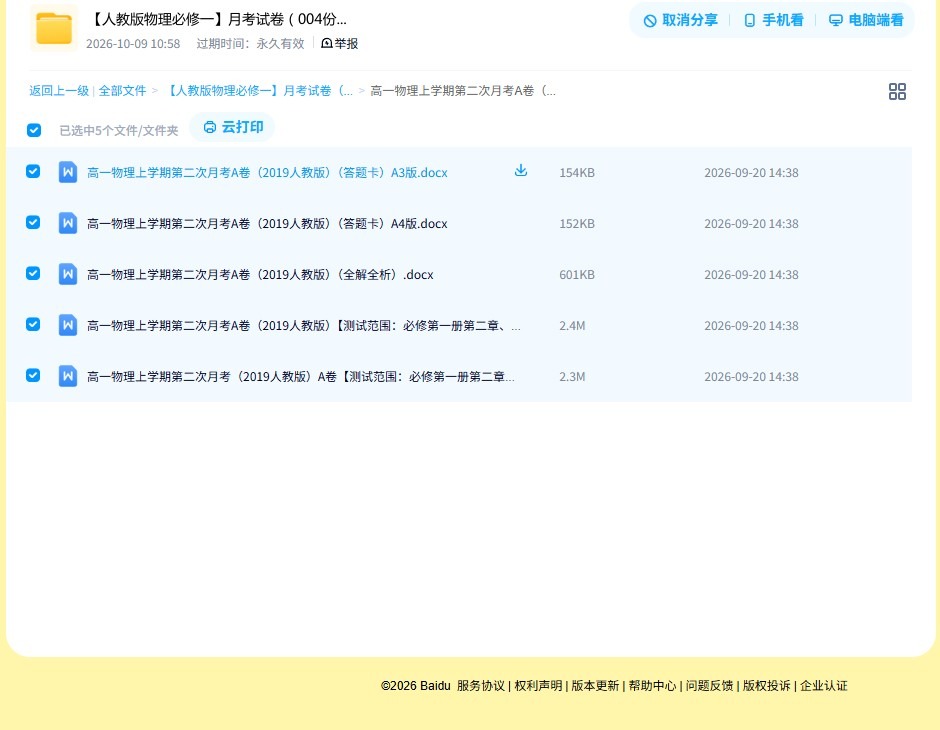Click the 电脑端看 button
The height and width of the screenshot is (730, 940).
(x=866, y=20)
